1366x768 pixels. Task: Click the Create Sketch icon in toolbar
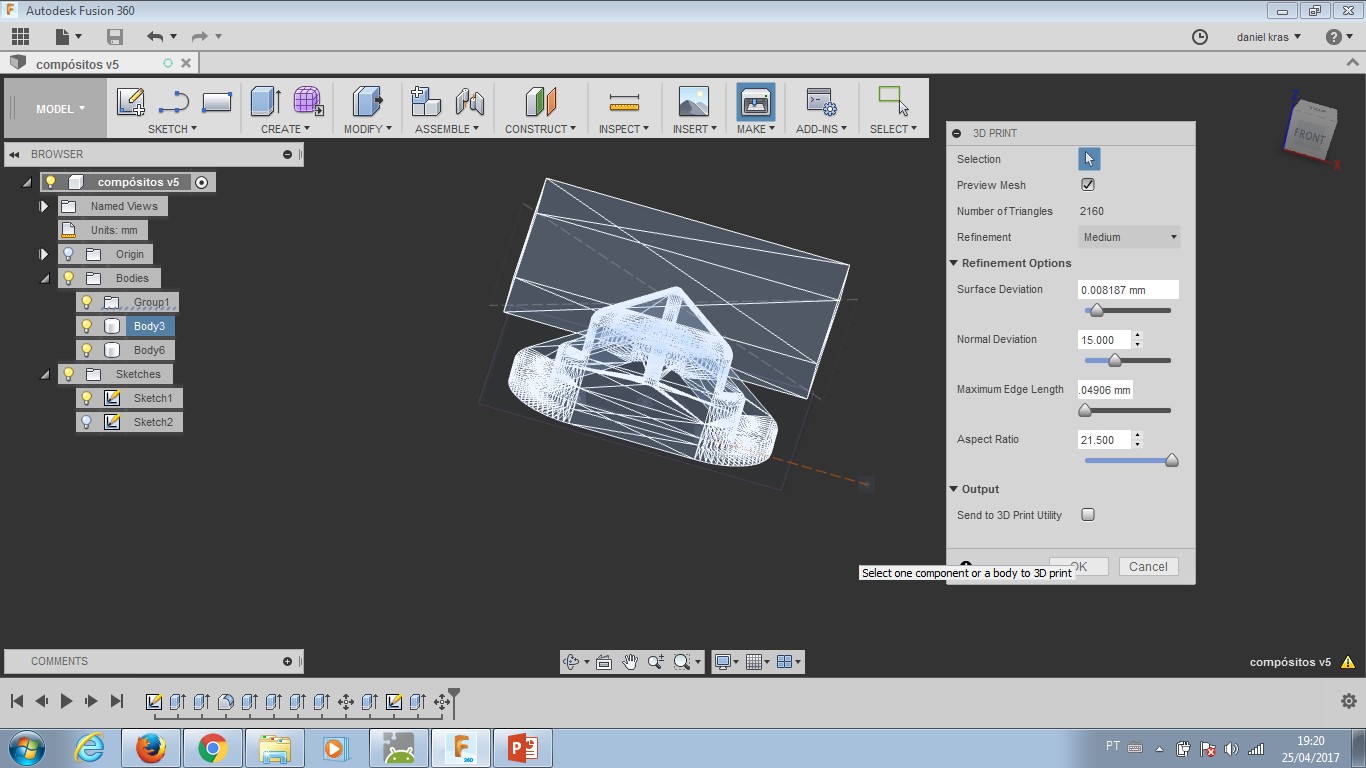[x=131, y=102]
